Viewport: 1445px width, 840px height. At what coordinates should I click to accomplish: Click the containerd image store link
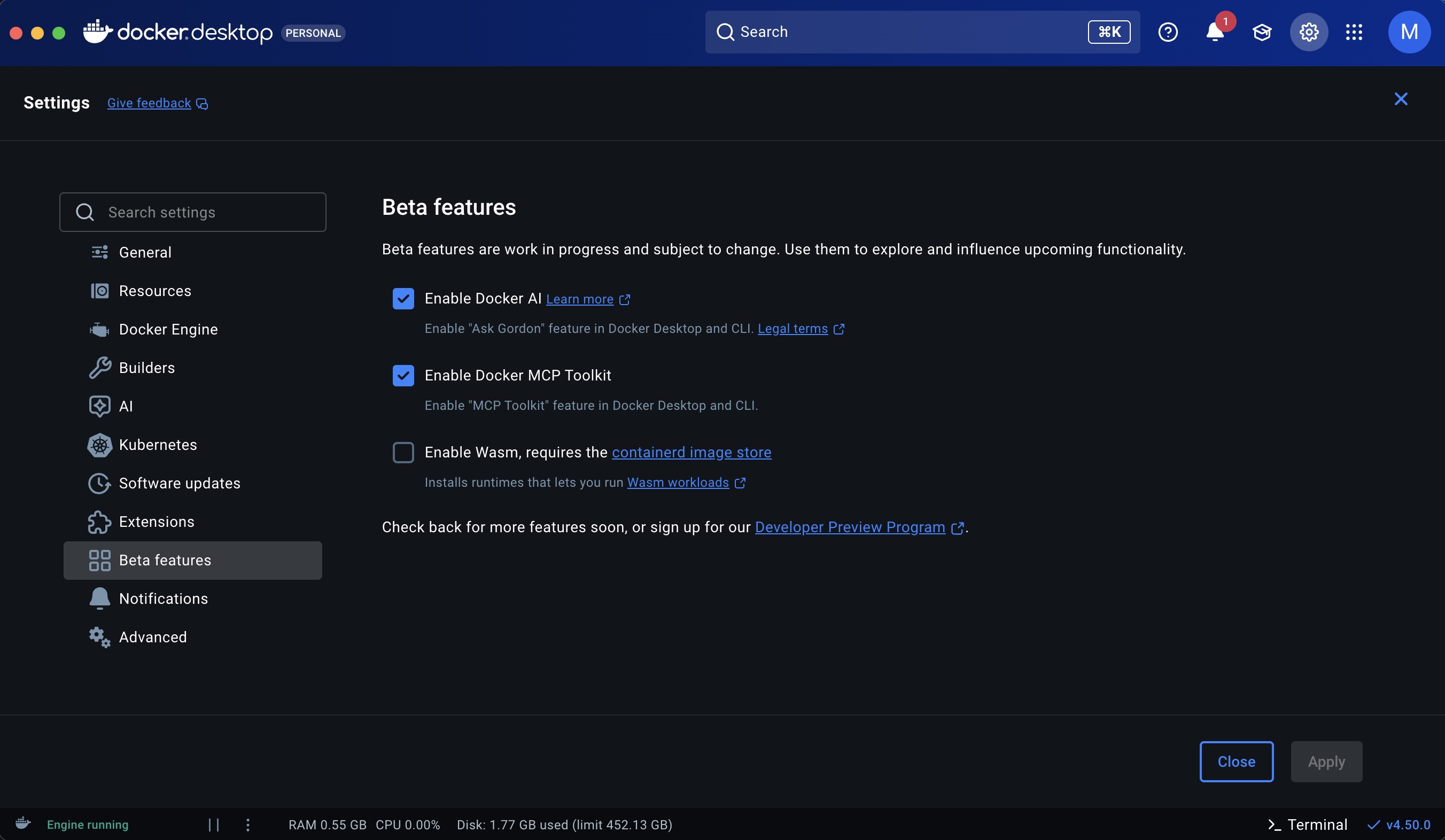(x=691, y=453)
